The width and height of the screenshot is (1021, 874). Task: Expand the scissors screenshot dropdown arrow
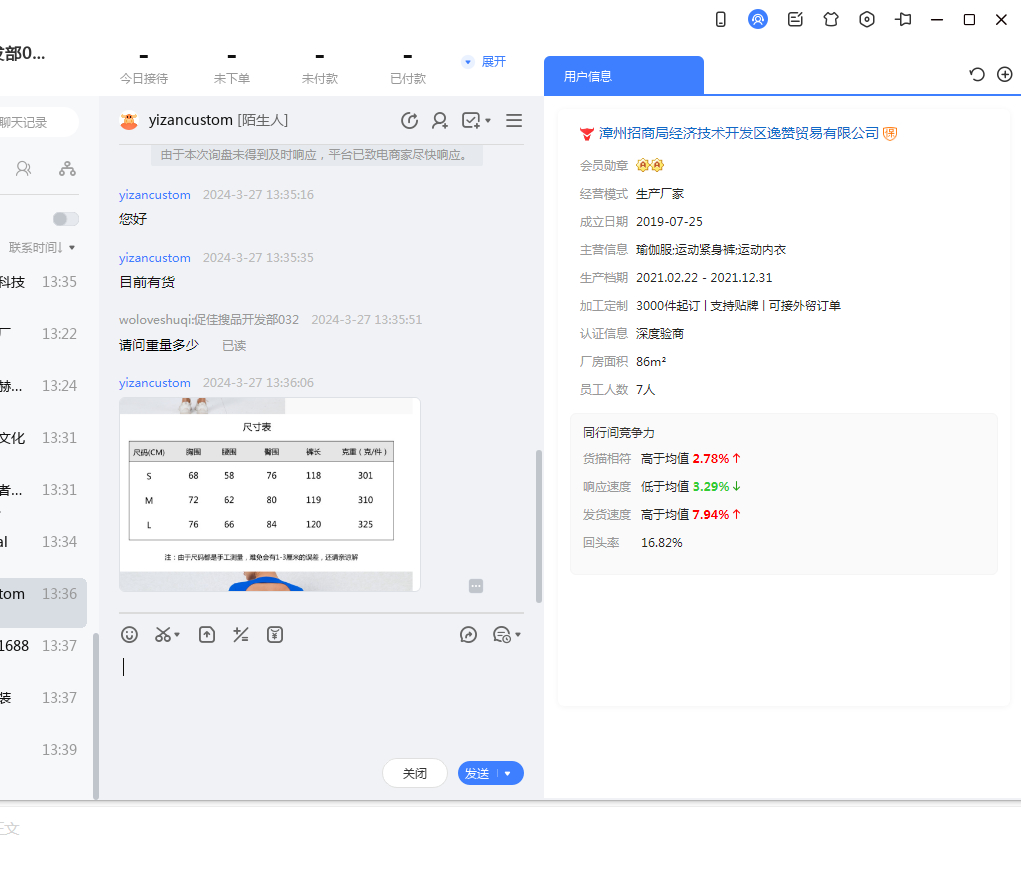tap(178, 635)
